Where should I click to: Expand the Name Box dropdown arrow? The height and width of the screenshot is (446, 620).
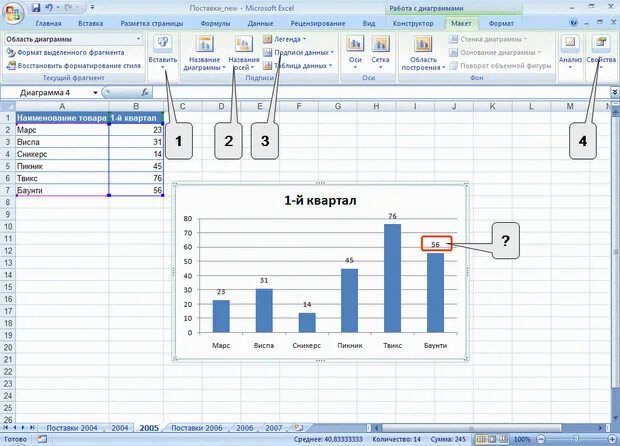[95, 93]
